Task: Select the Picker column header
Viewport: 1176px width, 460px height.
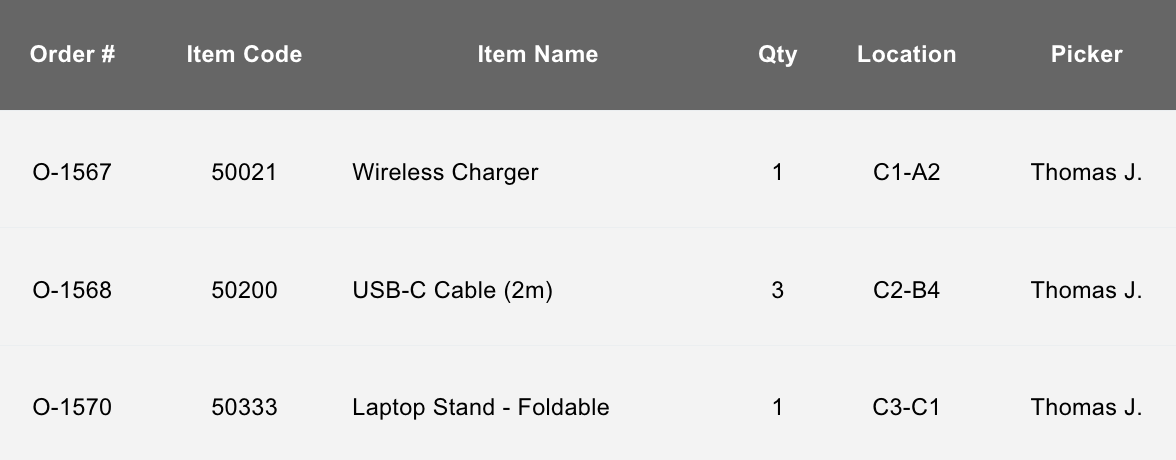Action: coord(1086,54)
